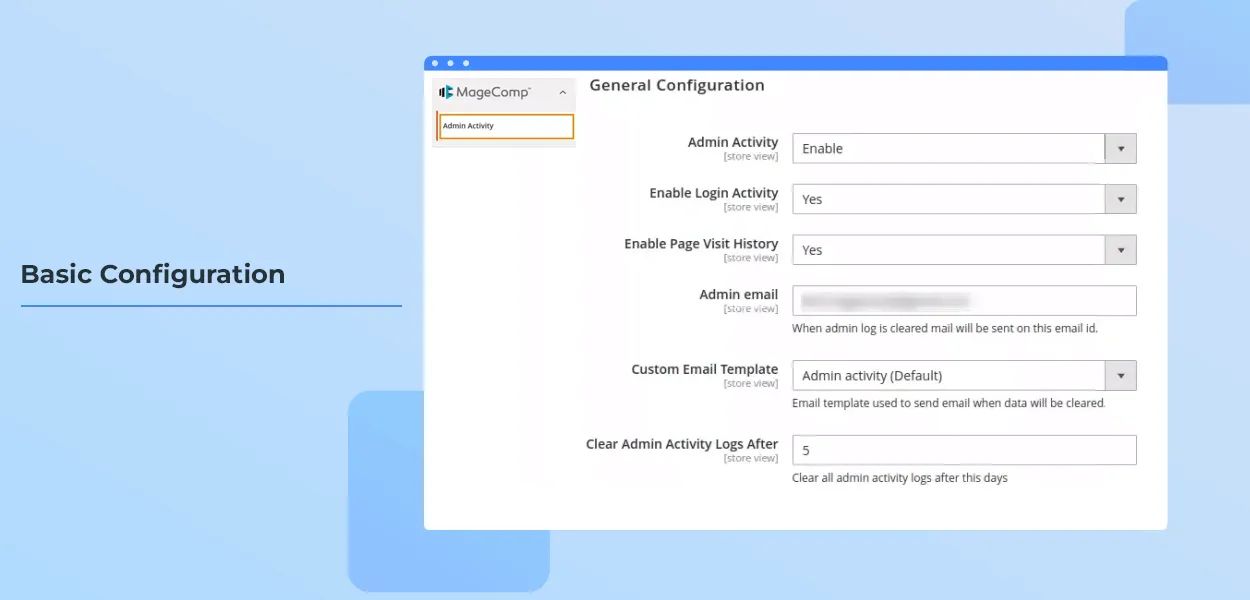Click the Custom Email Template field label

pos(704,369)
